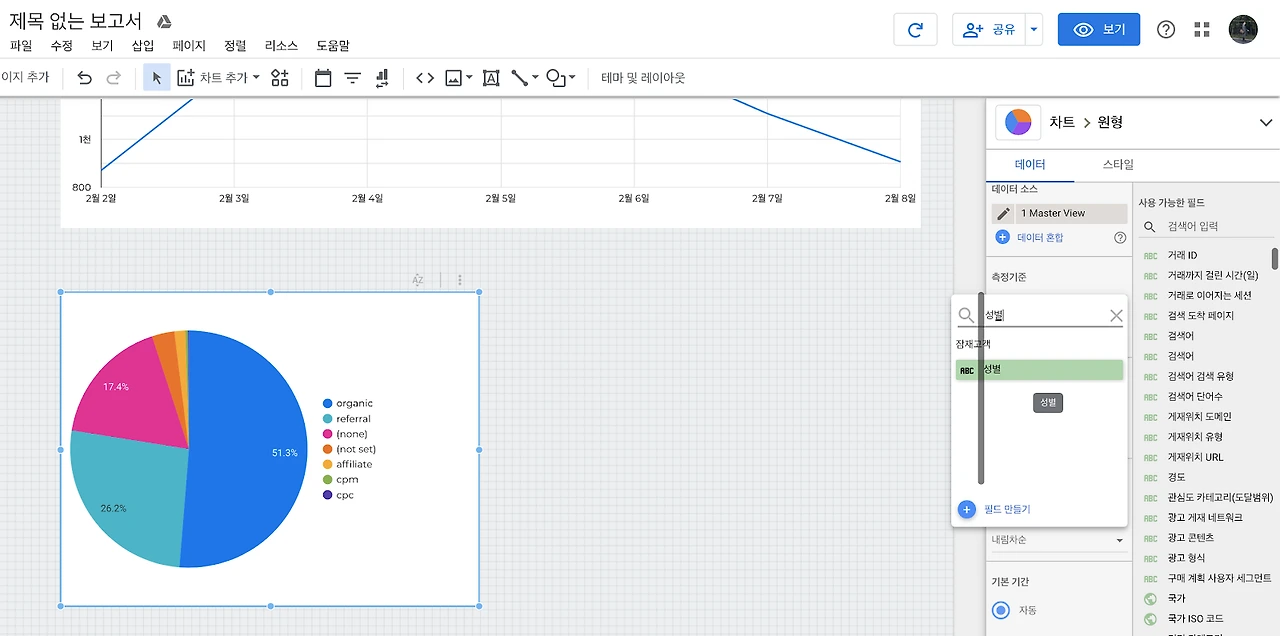Insert a filter control icon

(353, 78)
